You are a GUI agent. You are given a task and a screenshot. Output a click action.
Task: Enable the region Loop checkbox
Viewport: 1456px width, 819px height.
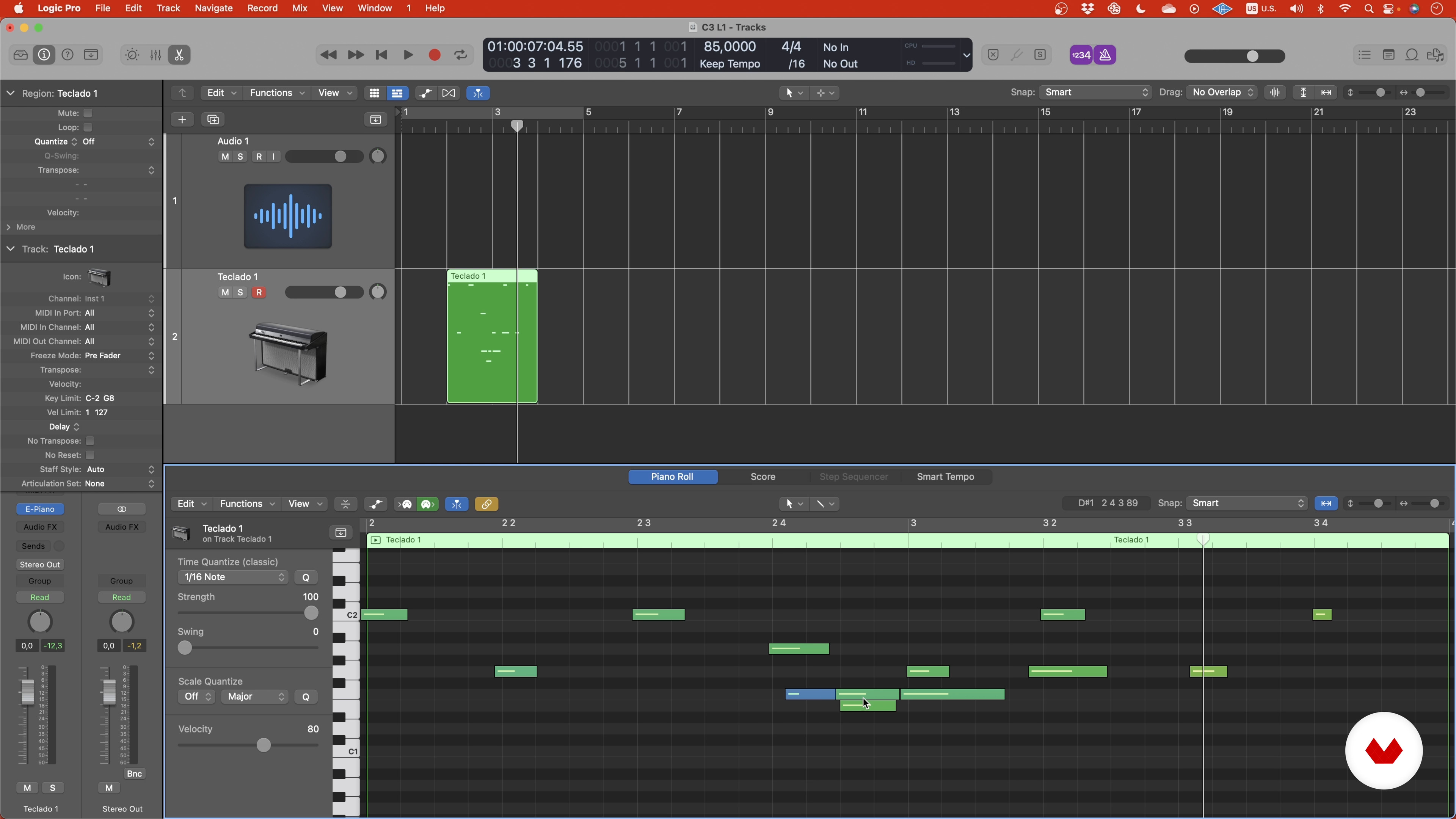click(88, 127)
